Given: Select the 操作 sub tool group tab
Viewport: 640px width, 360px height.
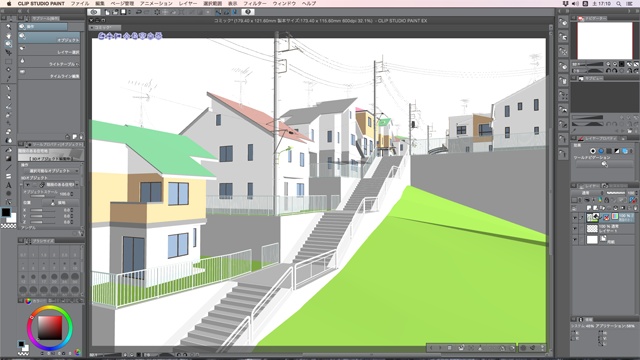Looking at the screenshot, I should 43,27.
